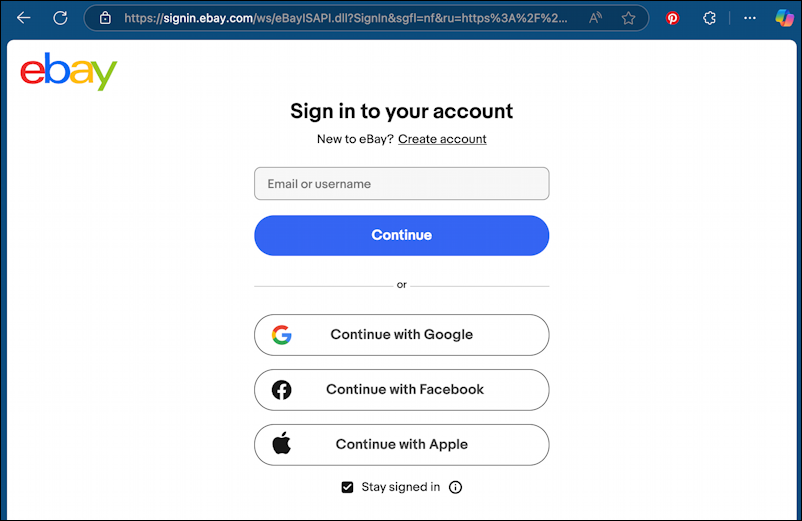Show info about Stay signed in
The width and height of the screenshot is (802, 521).
coord(456,487)
